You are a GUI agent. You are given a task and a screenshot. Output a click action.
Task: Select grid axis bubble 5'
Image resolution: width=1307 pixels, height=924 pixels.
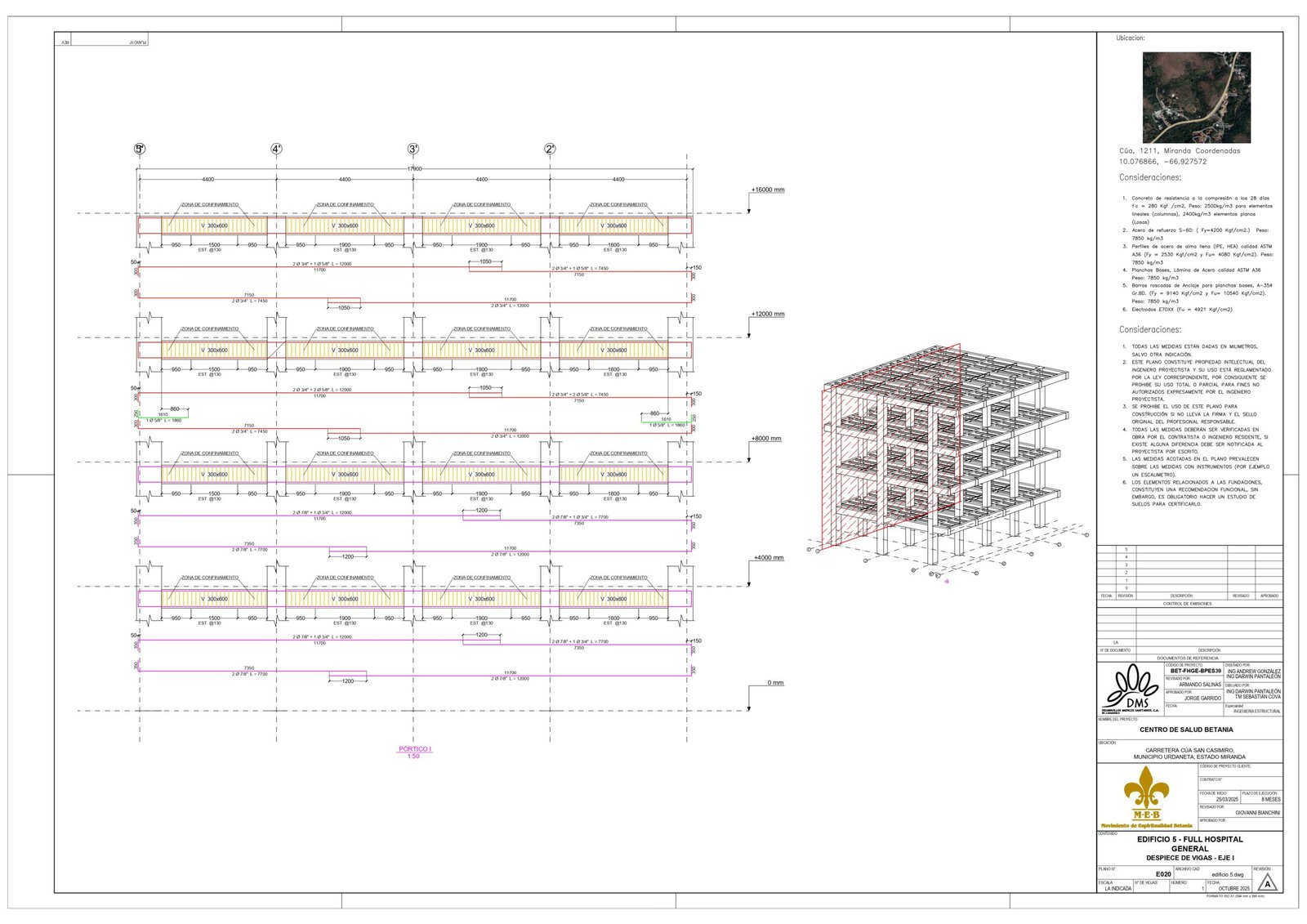(140, 149)
